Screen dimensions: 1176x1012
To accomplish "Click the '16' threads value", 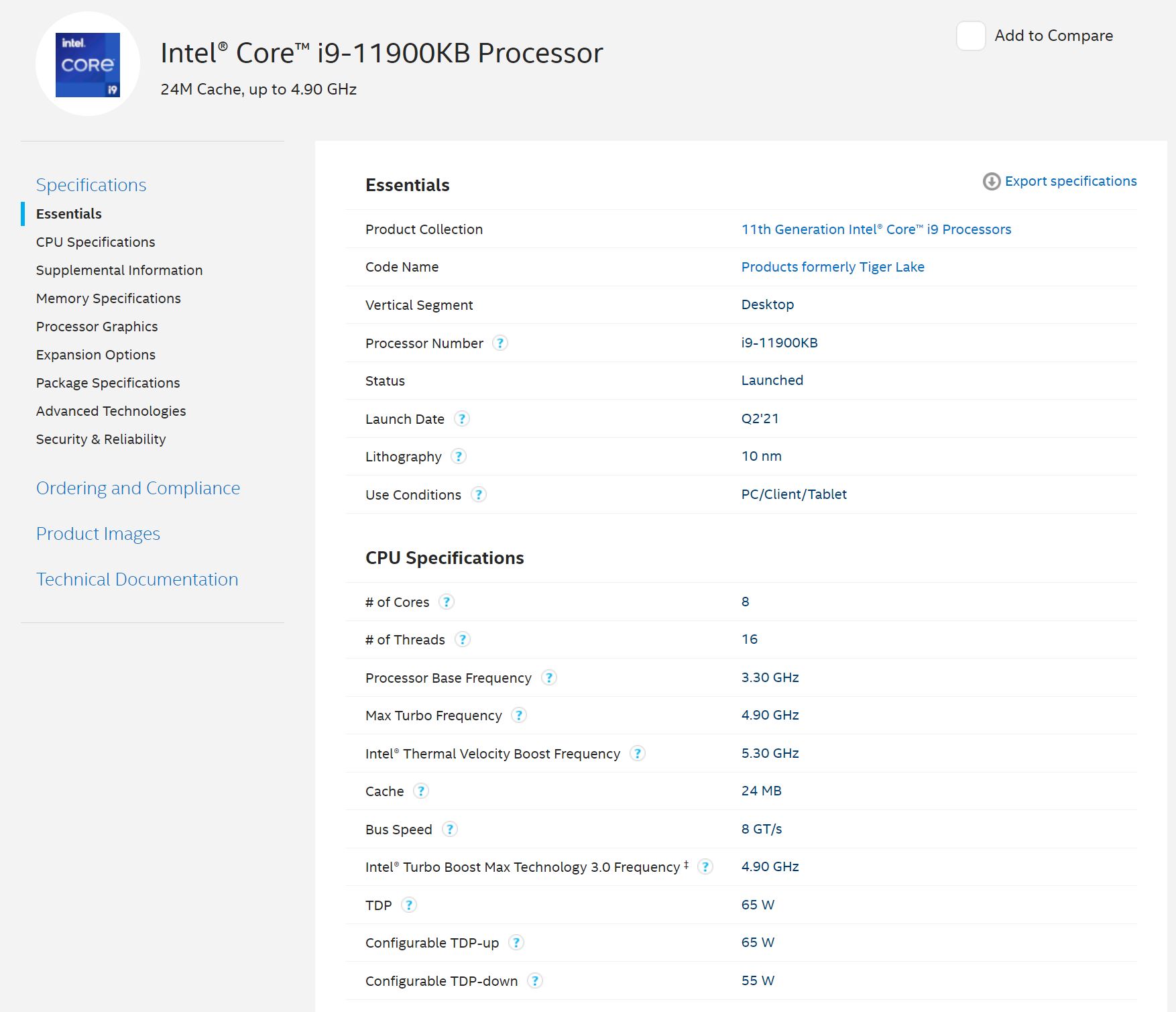I will [x=750, y=639].
